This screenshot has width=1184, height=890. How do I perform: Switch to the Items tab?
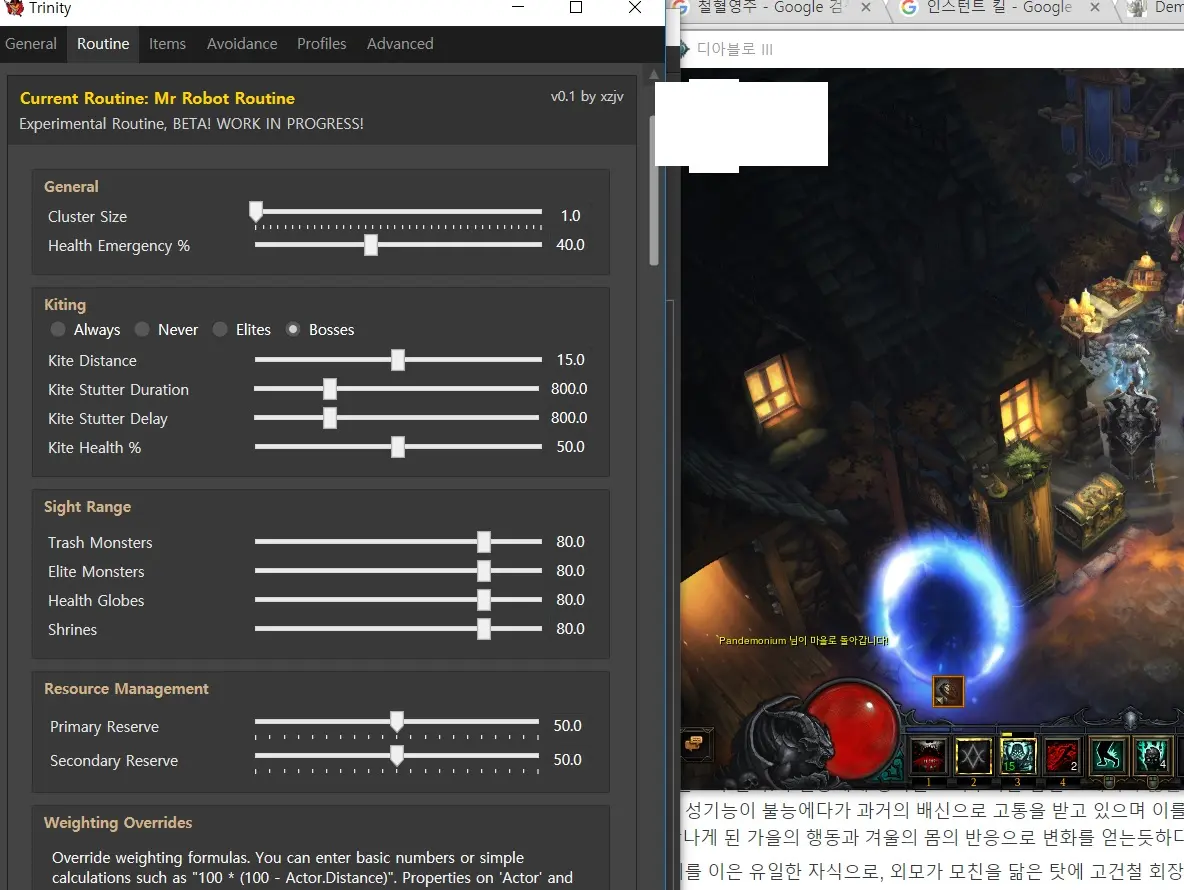[167, 44]
